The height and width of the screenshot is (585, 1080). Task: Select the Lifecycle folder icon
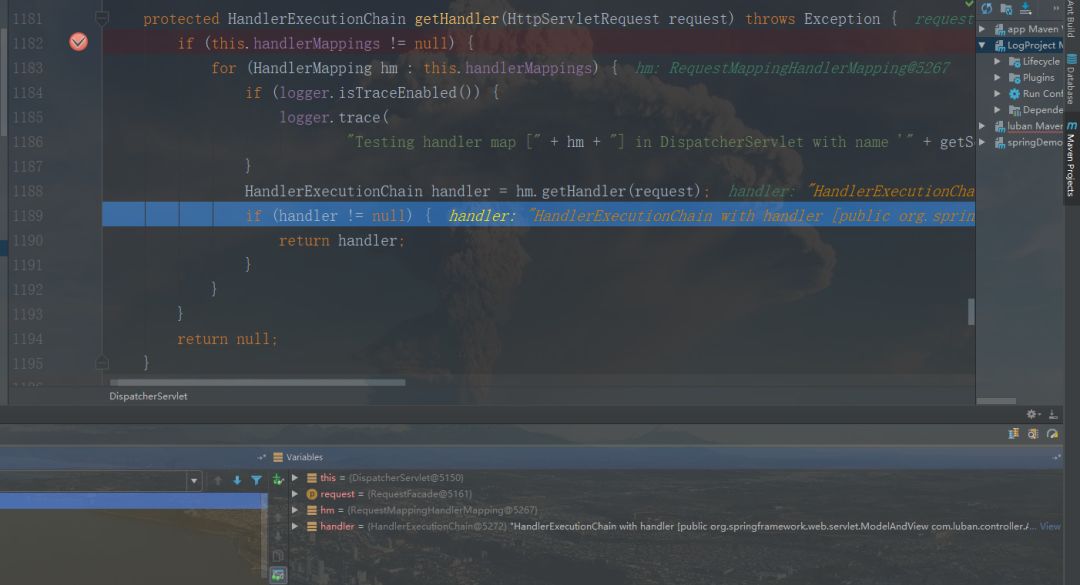pos(1014,61)
